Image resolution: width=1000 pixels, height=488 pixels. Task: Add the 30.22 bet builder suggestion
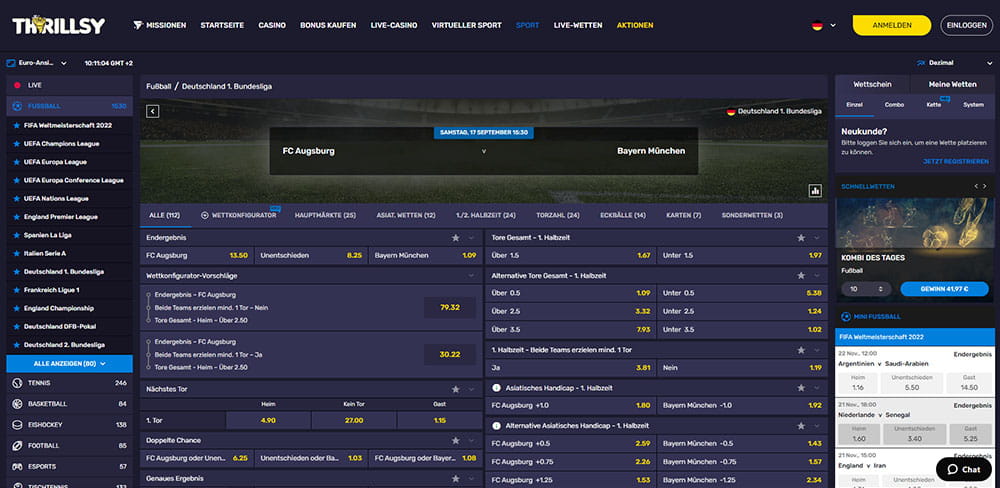pos(450,354)
